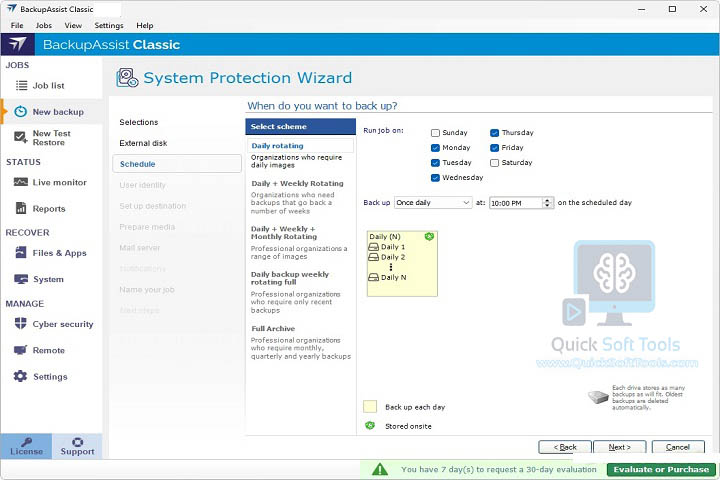Click the New backup clock icon
The height and width of the screenshot is (480, 720).
[21, 112]
